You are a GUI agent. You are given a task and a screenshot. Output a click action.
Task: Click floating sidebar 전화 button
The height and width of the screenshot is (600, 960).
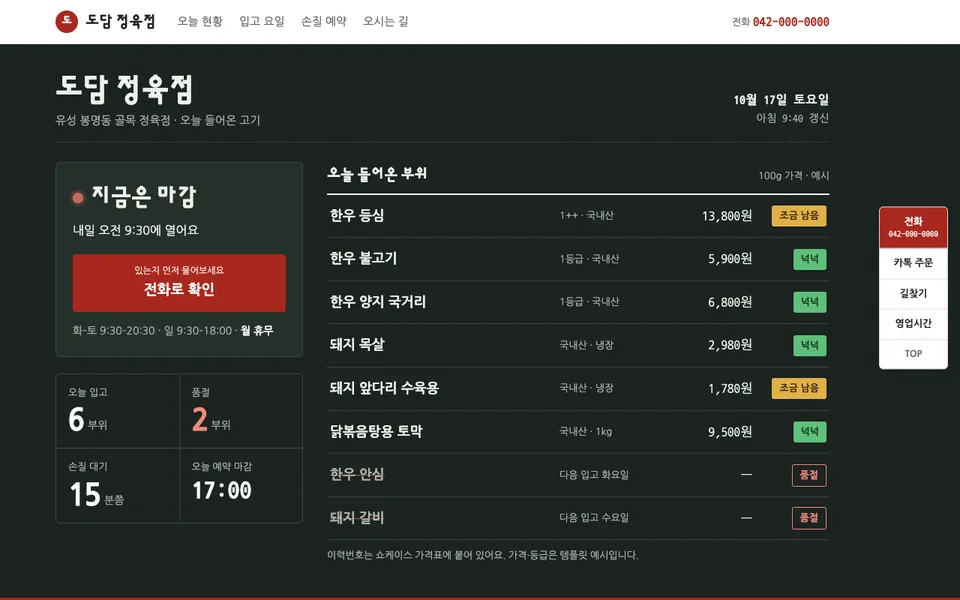coord(913,227)
